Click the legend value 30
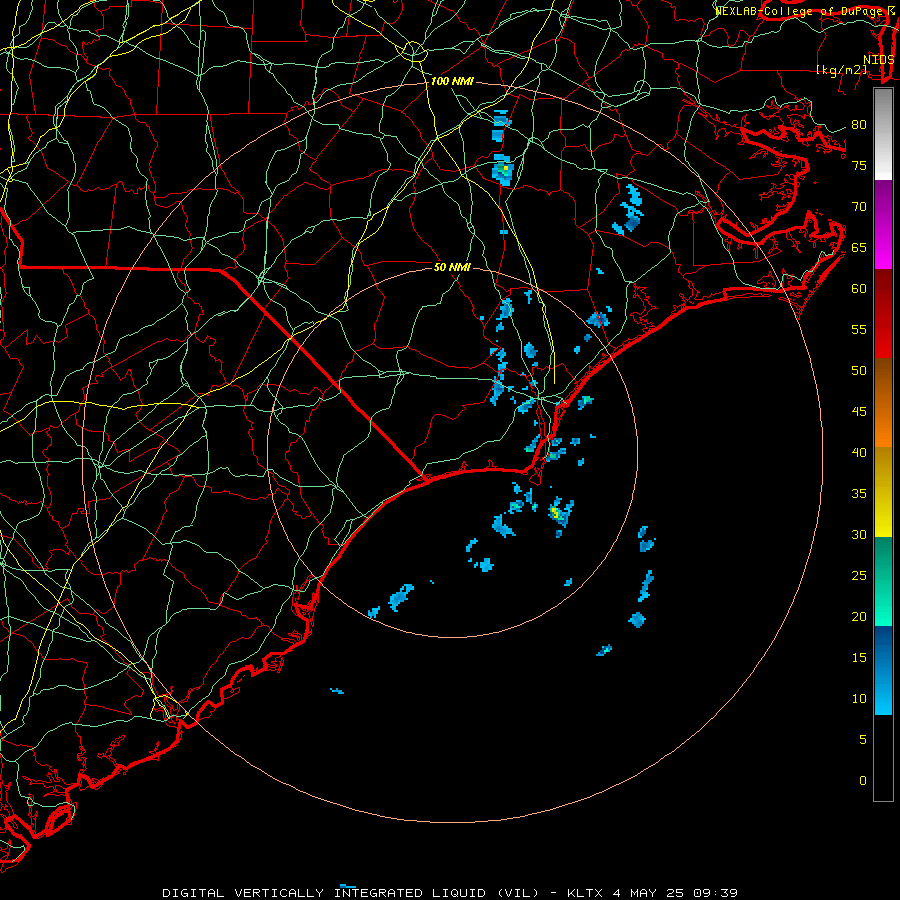The image size is (900, 900). [859, 535]
